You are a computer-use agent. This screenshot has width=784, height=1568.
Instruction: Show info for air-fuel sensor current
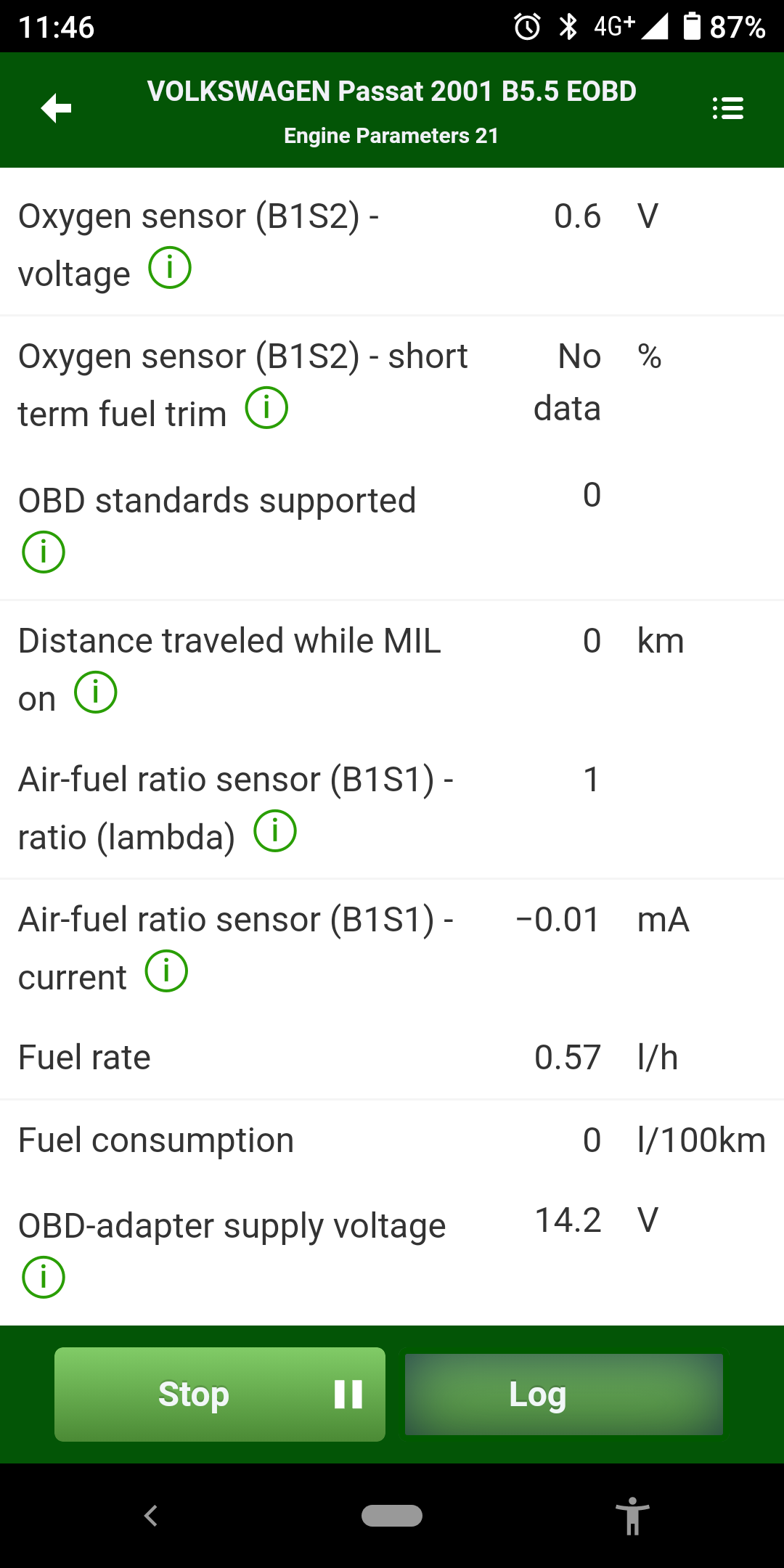pos(166,971)
